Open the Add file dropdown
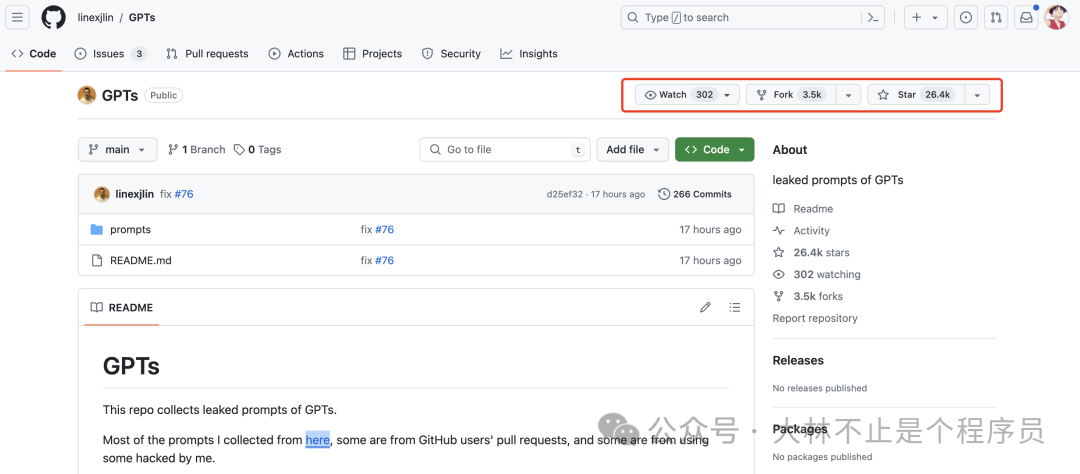This screenshot has width=1080, height=474. click(632, 150)
